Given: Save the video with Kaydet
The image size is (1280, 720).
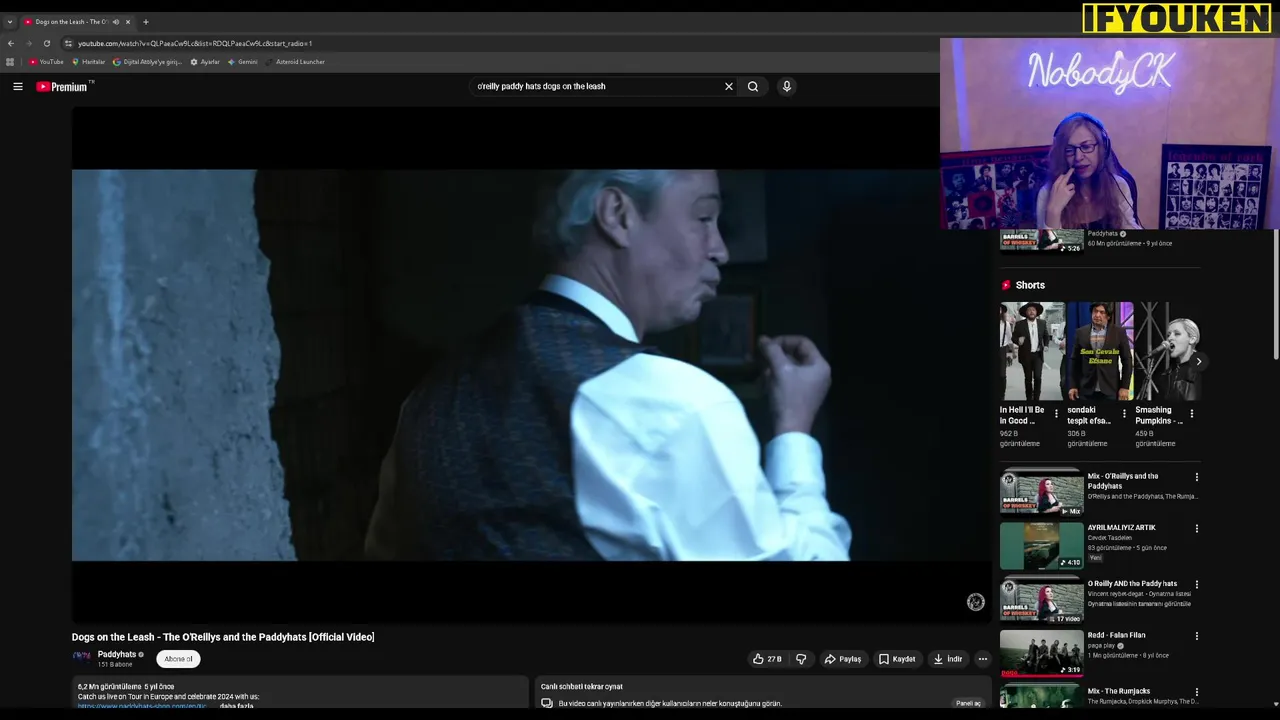Looking at the screenshot, I should [897, 659].
